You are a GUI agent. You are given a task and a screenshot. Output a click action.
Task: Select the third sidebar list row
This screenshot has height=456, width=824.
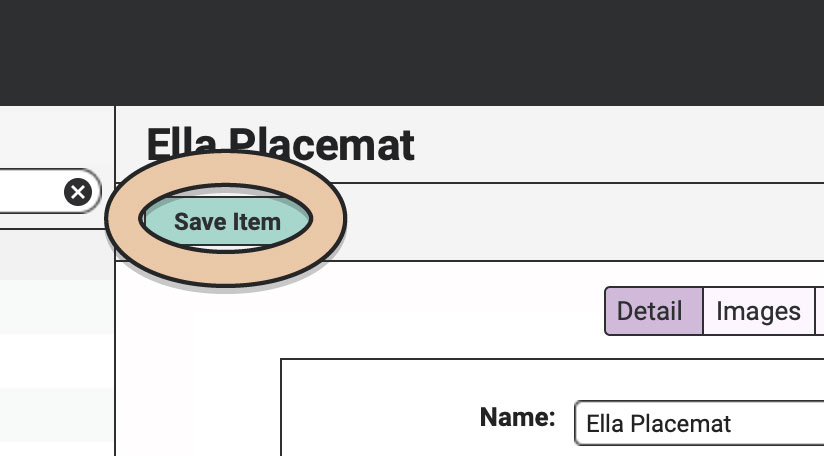[x=57, y=361]
